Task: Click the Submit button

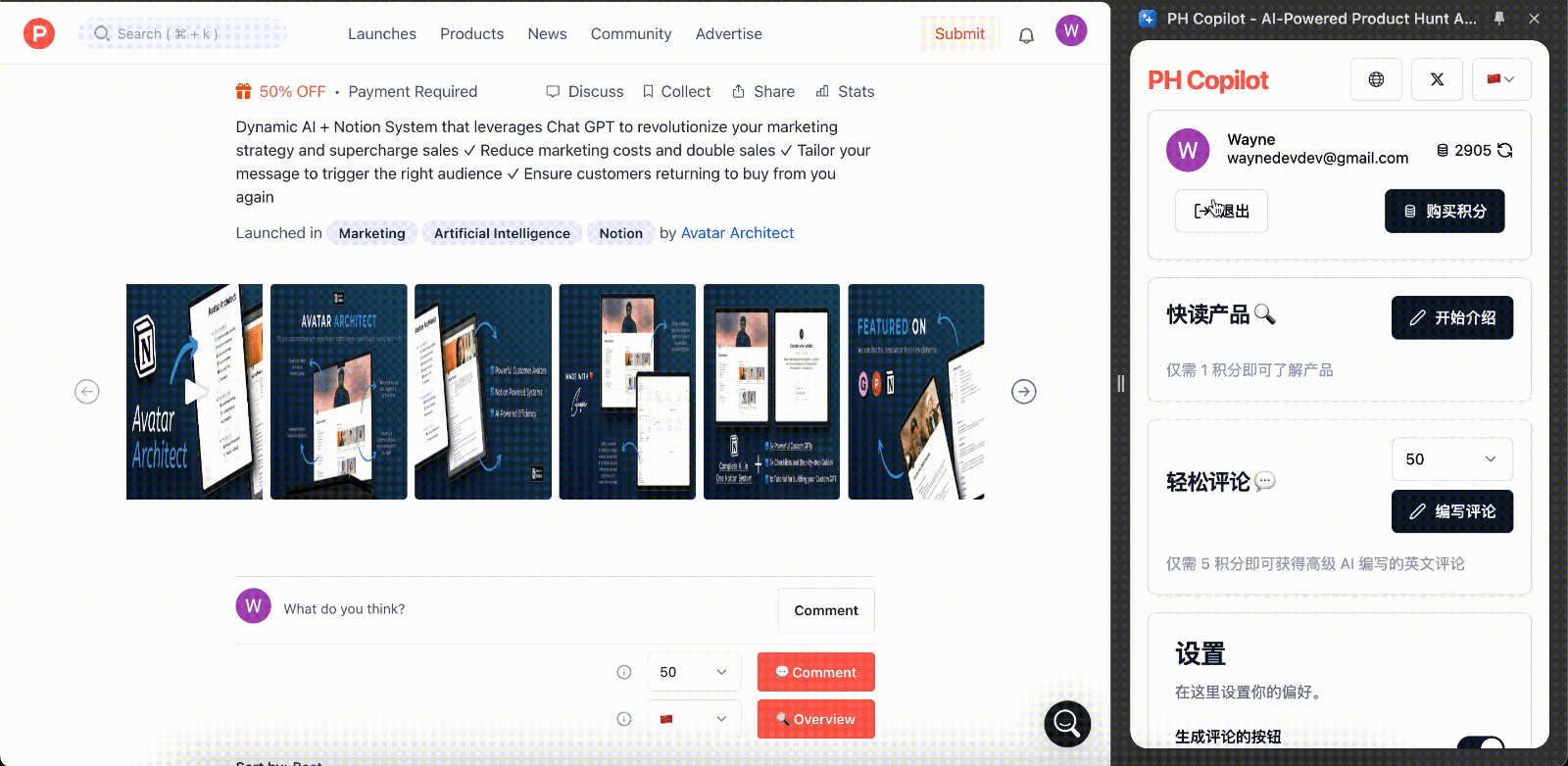Action: click(x=959, y=33)
